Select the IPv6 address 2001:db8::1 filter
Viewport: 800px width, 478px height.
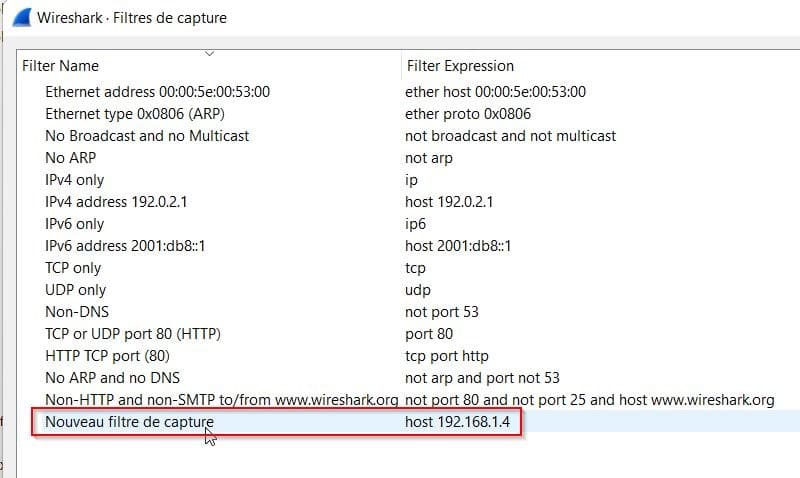click(125, 246)
